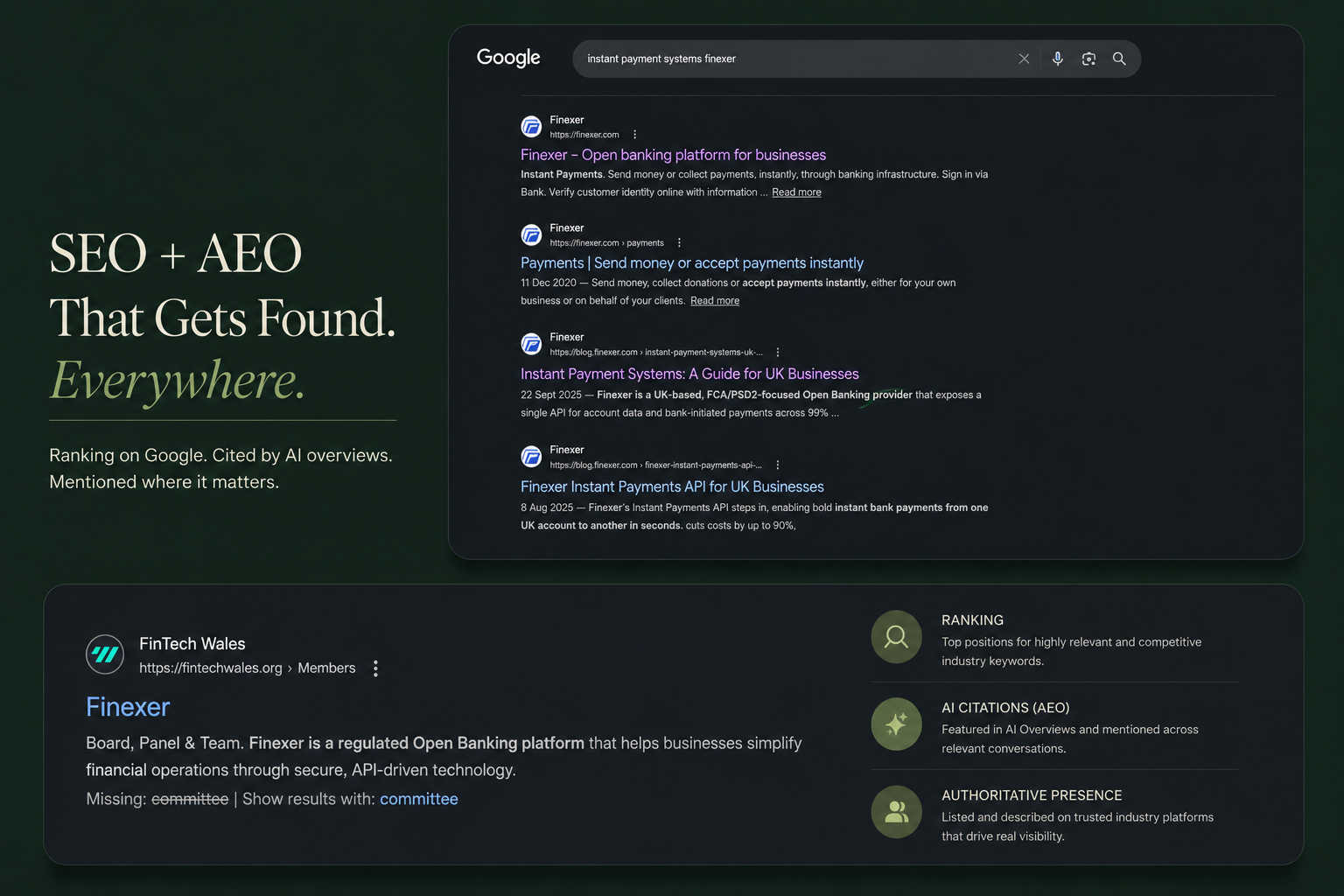This screenshot has height=896, width=1344.
Task: Open three-dot menu beside https://finexer.com
Action: coord(635,135)
